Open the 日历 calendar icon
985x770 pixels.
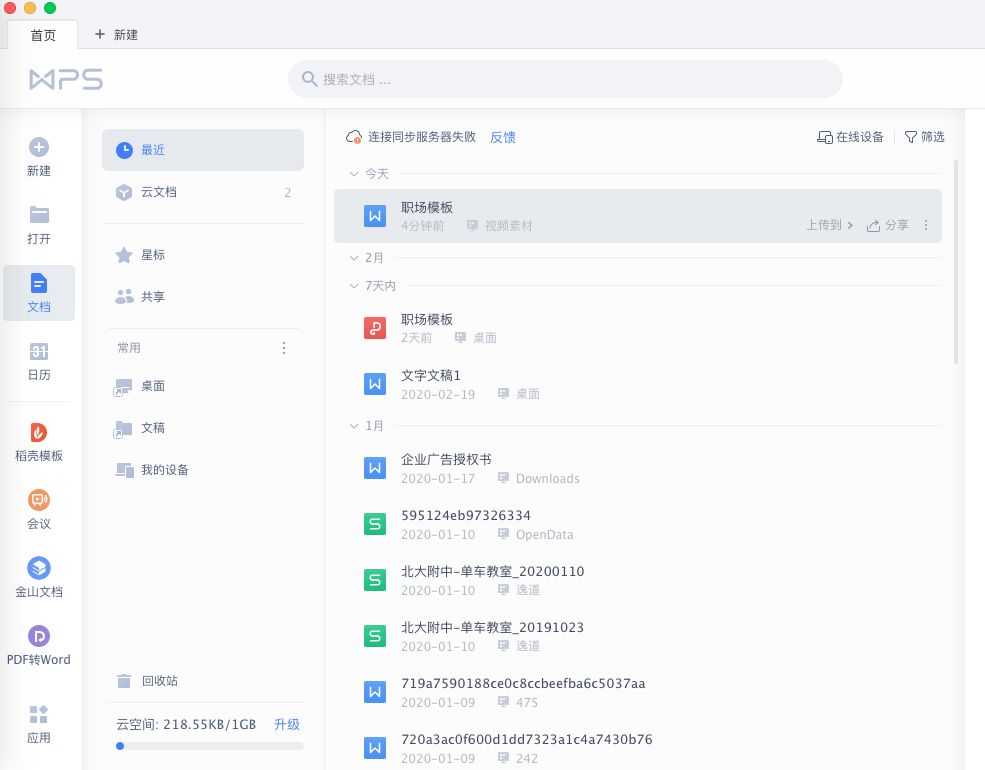pos(38,362)
